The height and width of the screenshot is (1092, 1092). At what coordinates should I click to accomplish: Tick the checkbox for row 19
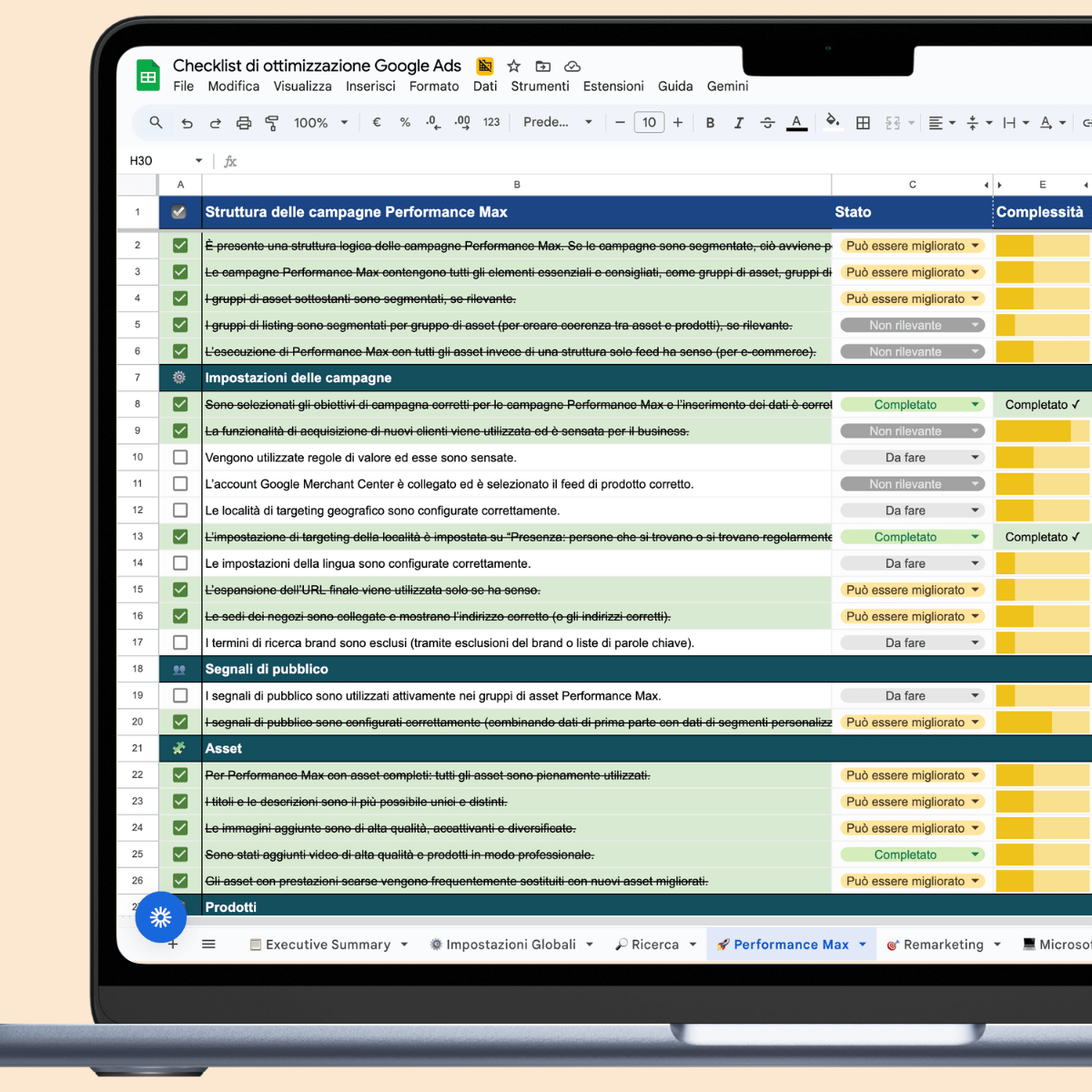tap(180, 696)
